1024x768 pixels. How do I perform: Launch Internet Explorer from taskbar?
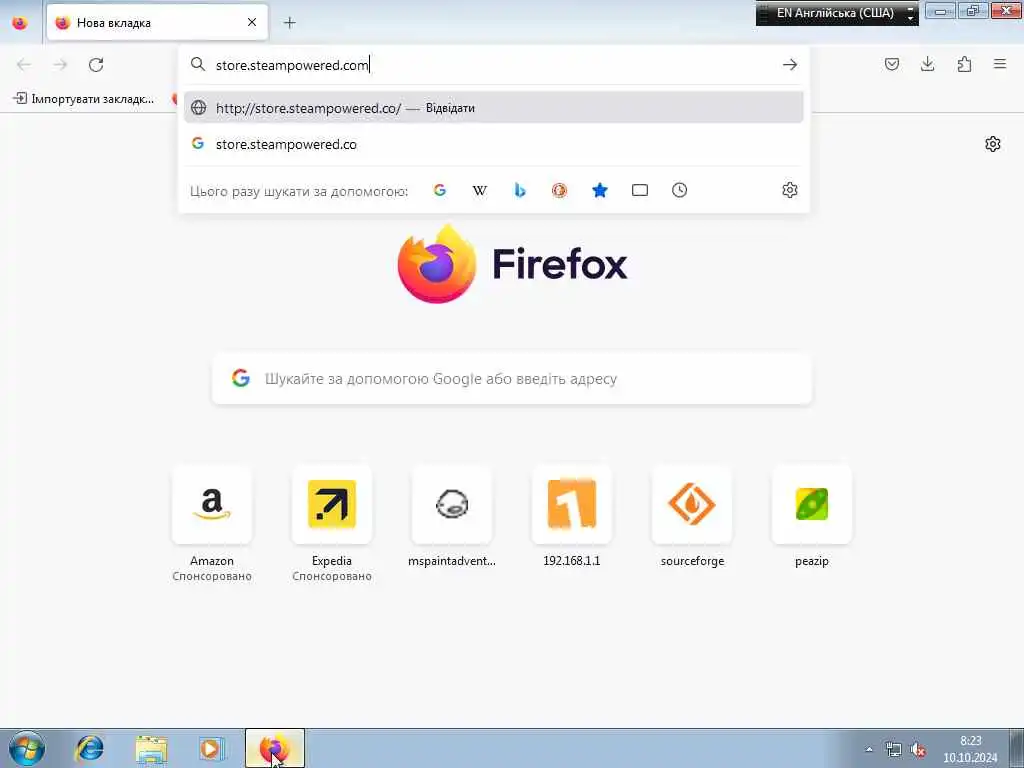(89, 748)
